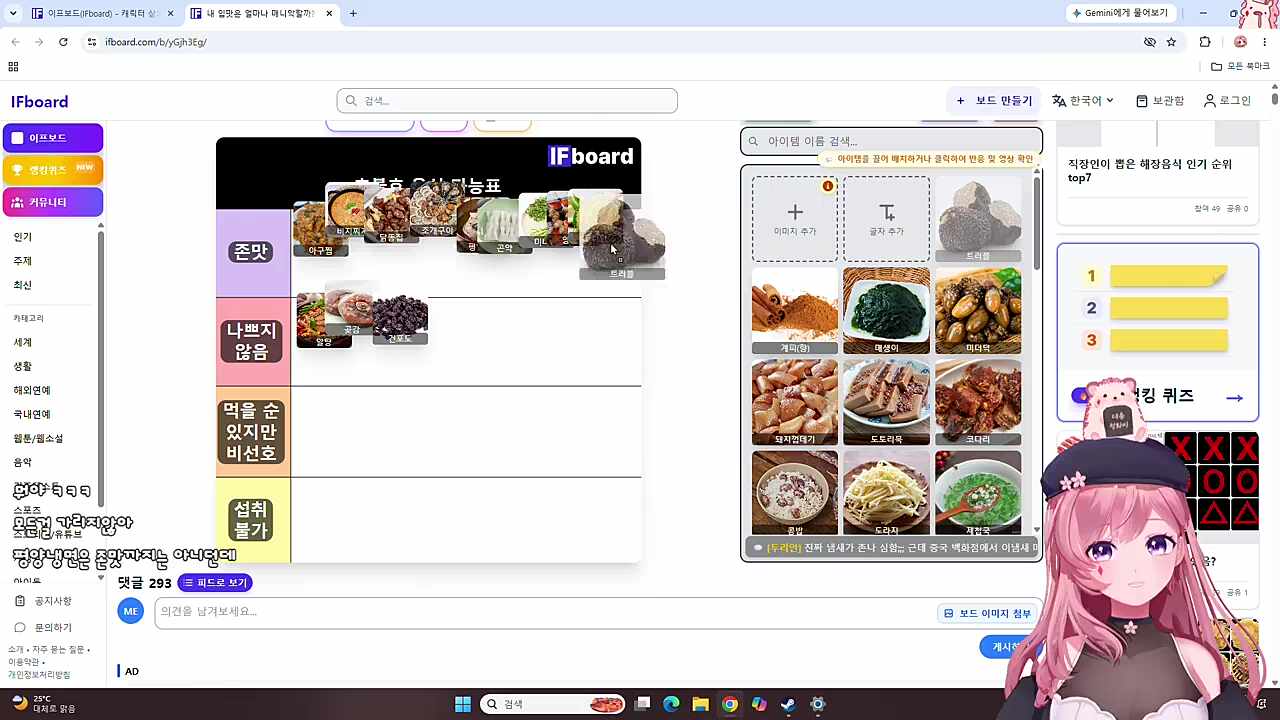Select 인기 in the left sidebar
1280x720 pixels.
click(23, 237)
